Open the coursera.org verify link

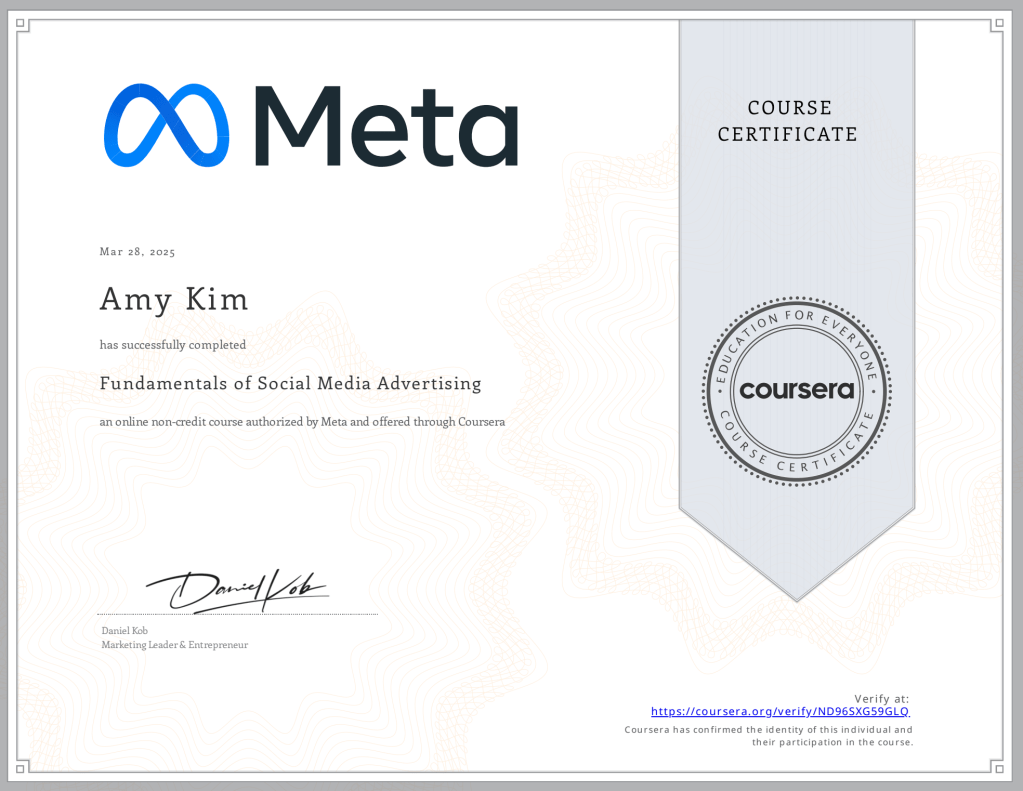(780, 712)
